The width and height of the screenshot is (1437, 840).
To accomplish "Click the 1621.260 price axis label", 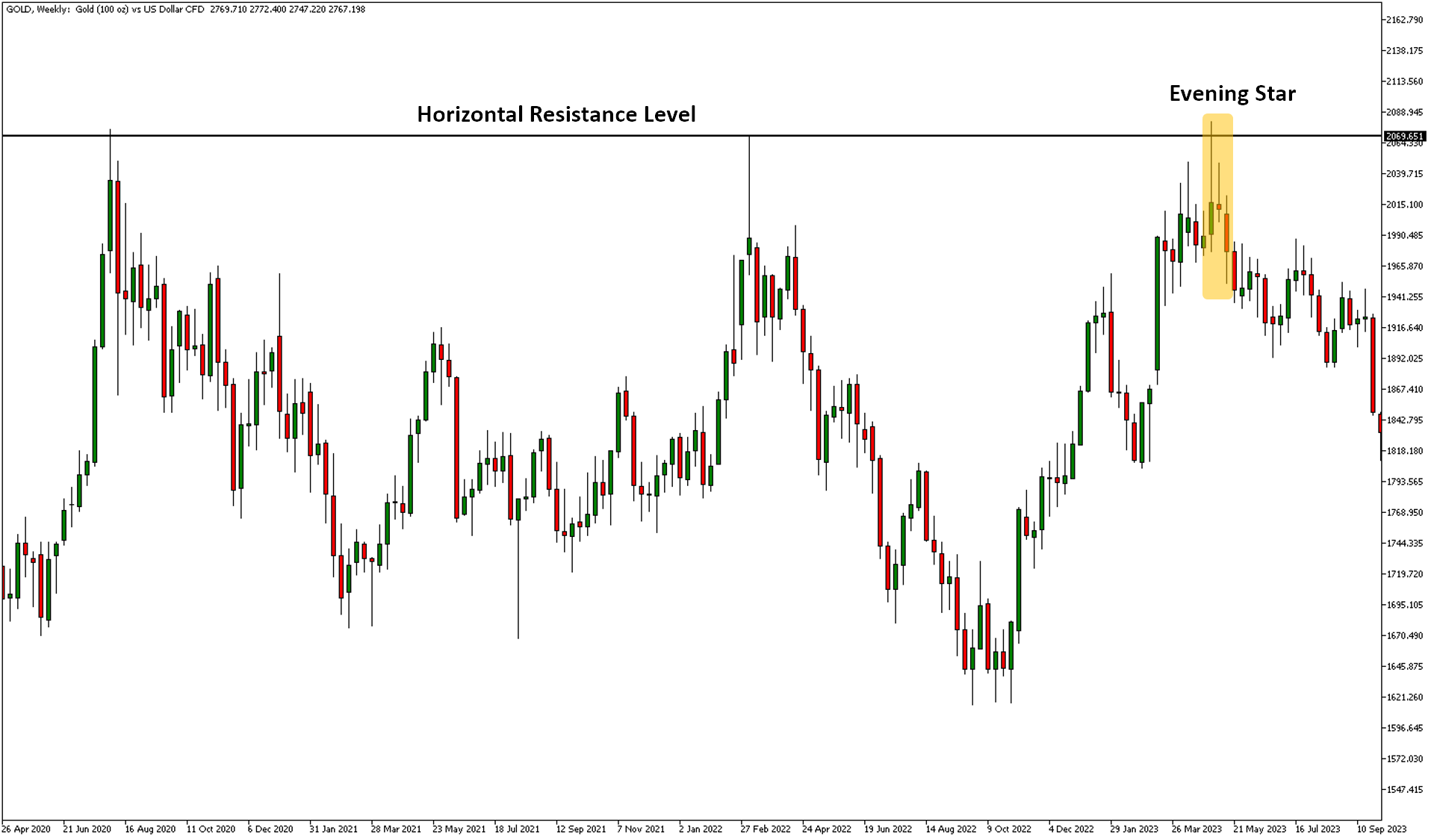I will 1404,697.
